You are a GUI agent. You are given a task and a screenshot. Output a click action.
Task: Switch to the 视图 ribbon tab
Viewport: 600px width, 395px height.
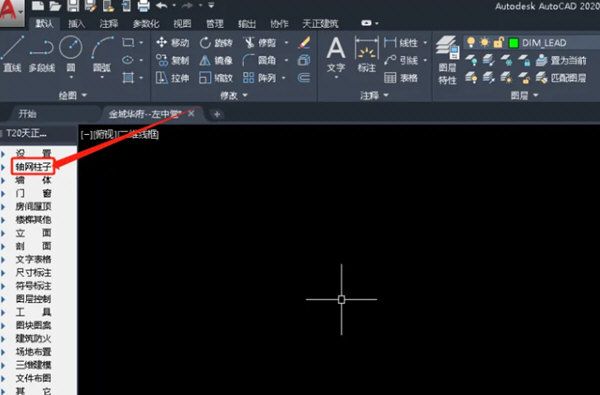pyautogui.click(x=182, y=24)
